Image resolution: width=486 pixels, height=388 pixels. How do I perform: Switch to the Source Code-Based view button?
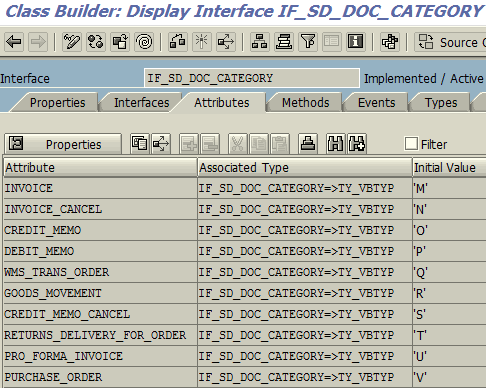point(450,42)
